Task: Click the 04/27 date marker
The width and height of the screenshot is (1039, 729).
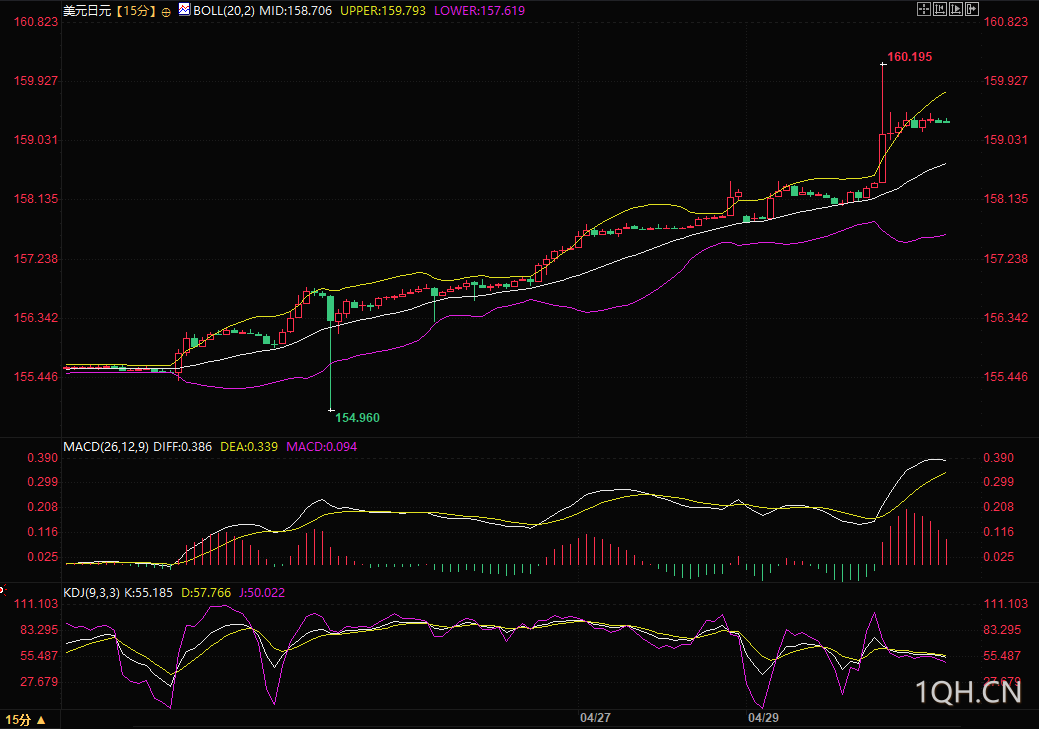Action: (x=595, y=718)
